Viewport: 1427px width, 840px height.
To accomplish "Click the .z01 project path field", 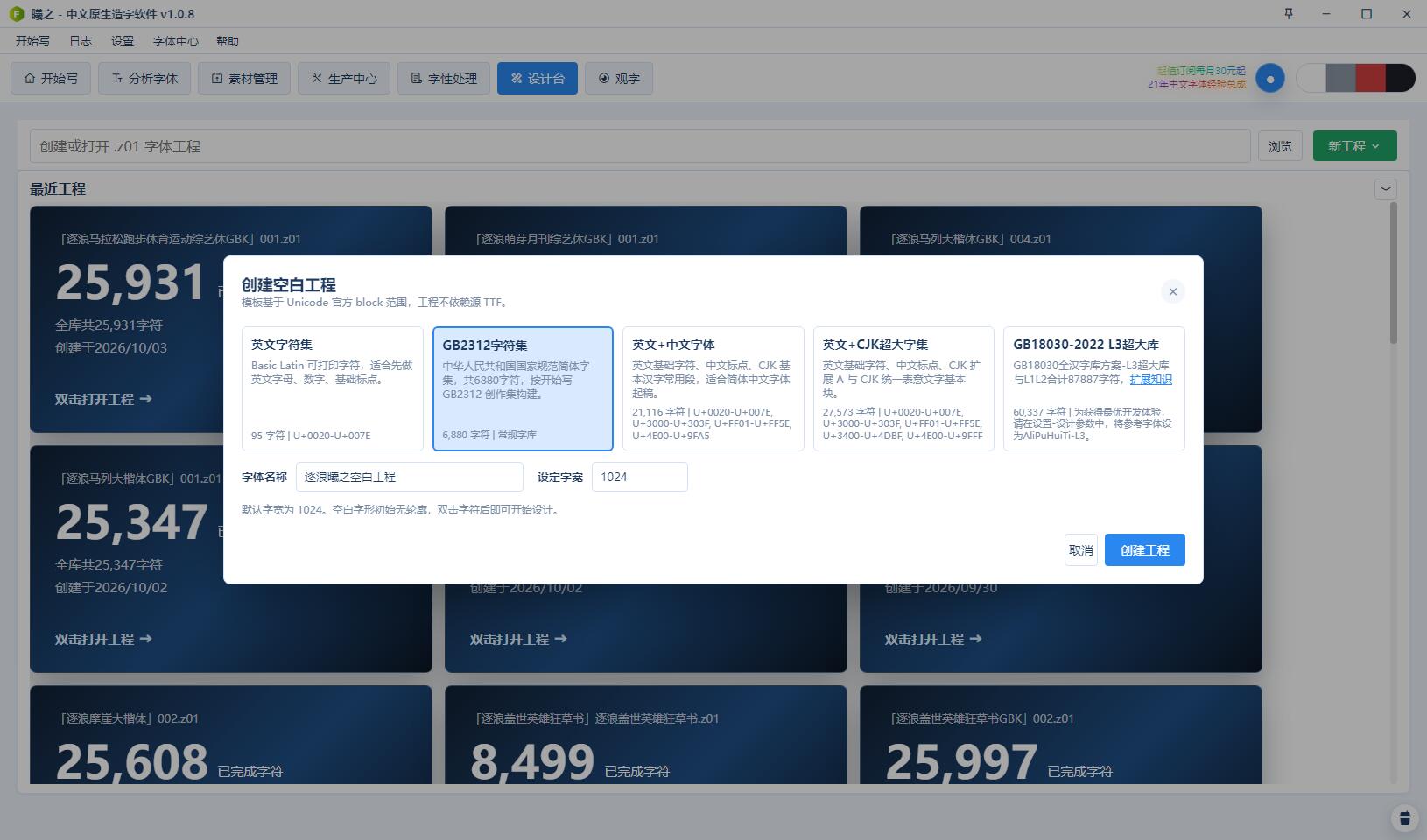I will (x=640, y=146).
